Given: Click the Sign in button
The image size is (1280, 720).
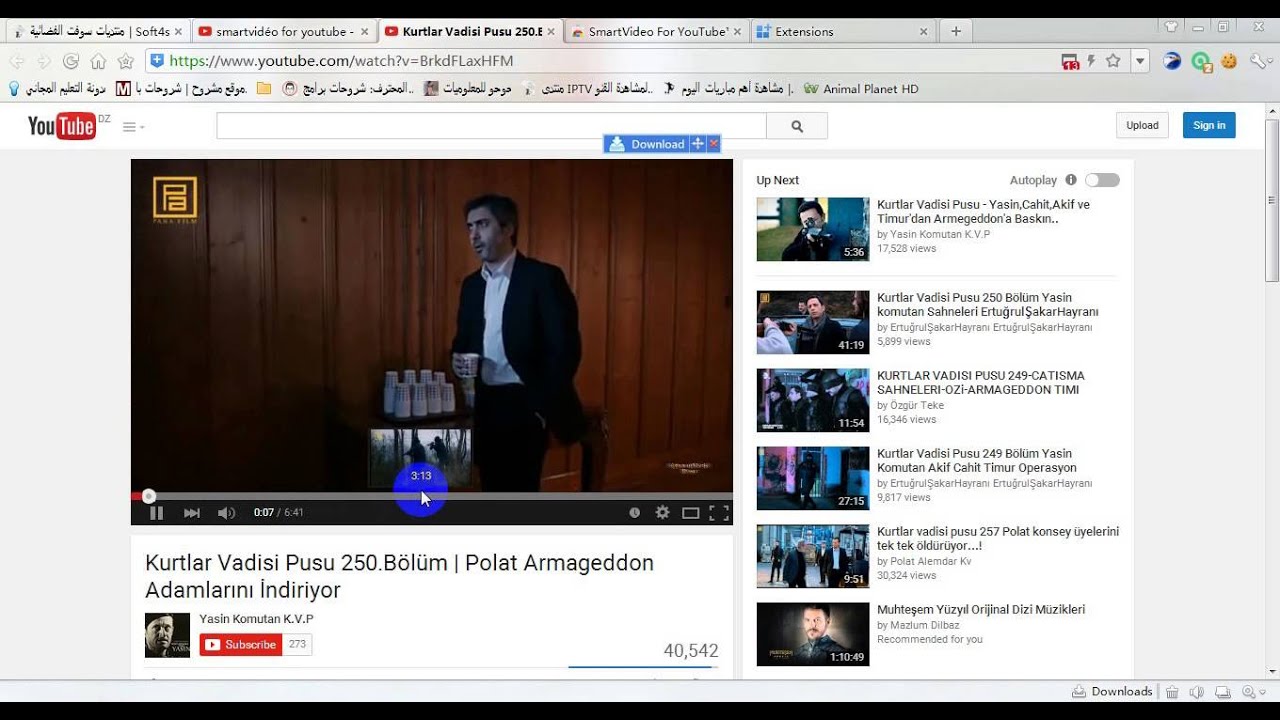Looking at the screenshot, I should tap(1209, 125).
